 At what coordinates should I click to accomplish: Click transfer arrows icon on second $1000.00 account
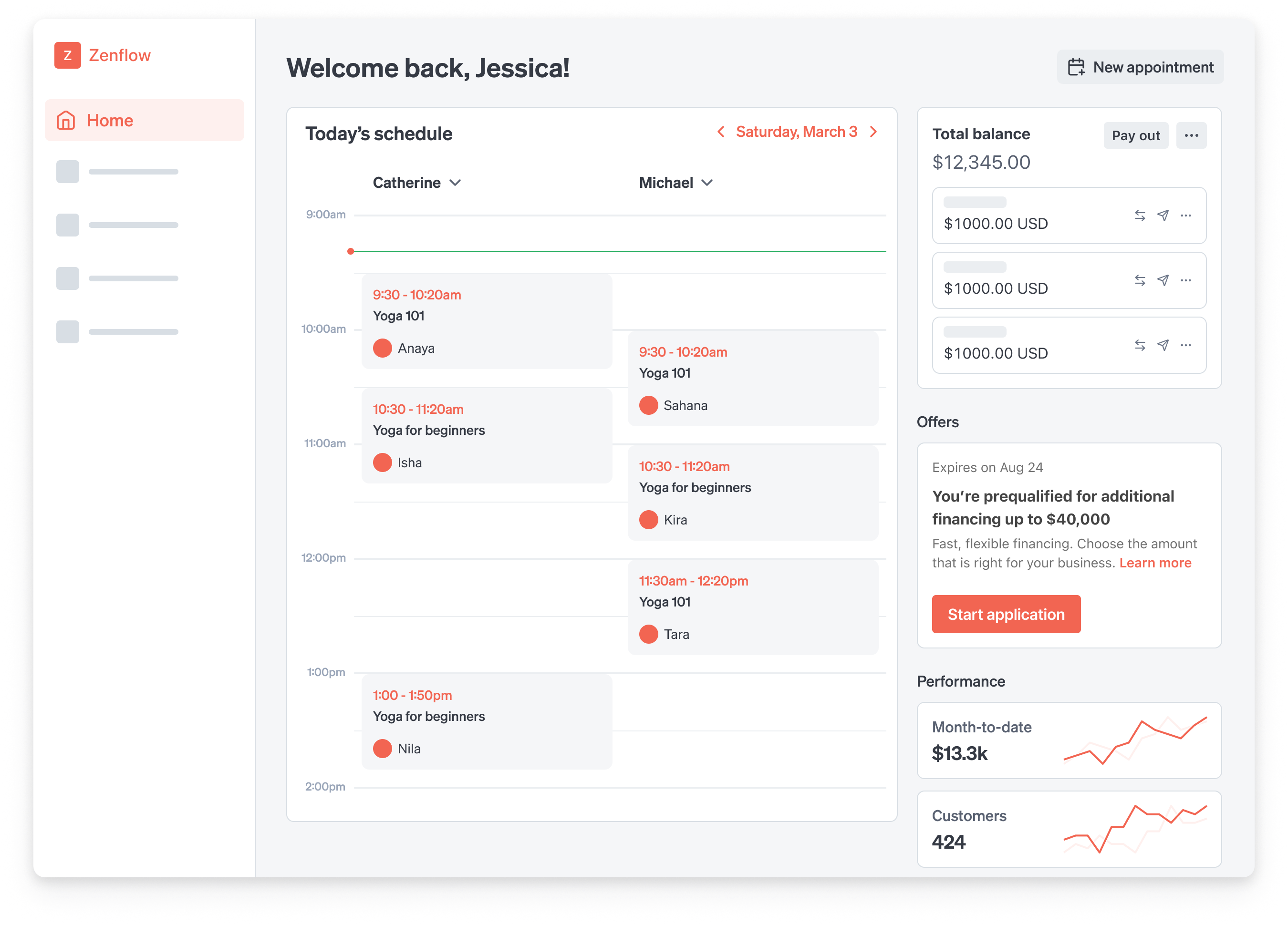(1139, 280)
